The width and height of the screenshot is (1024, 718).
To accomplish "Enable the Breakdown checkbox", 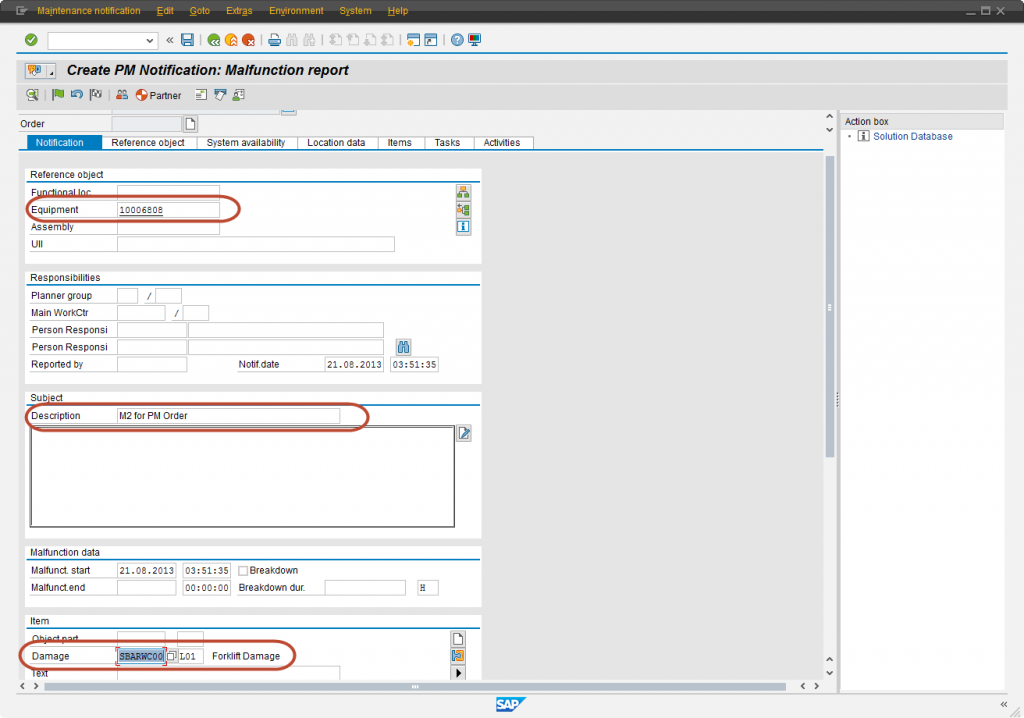I will coord(243,571).
